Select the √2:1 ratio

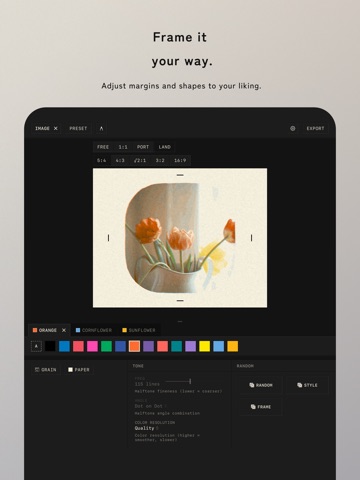click(140, 160)
